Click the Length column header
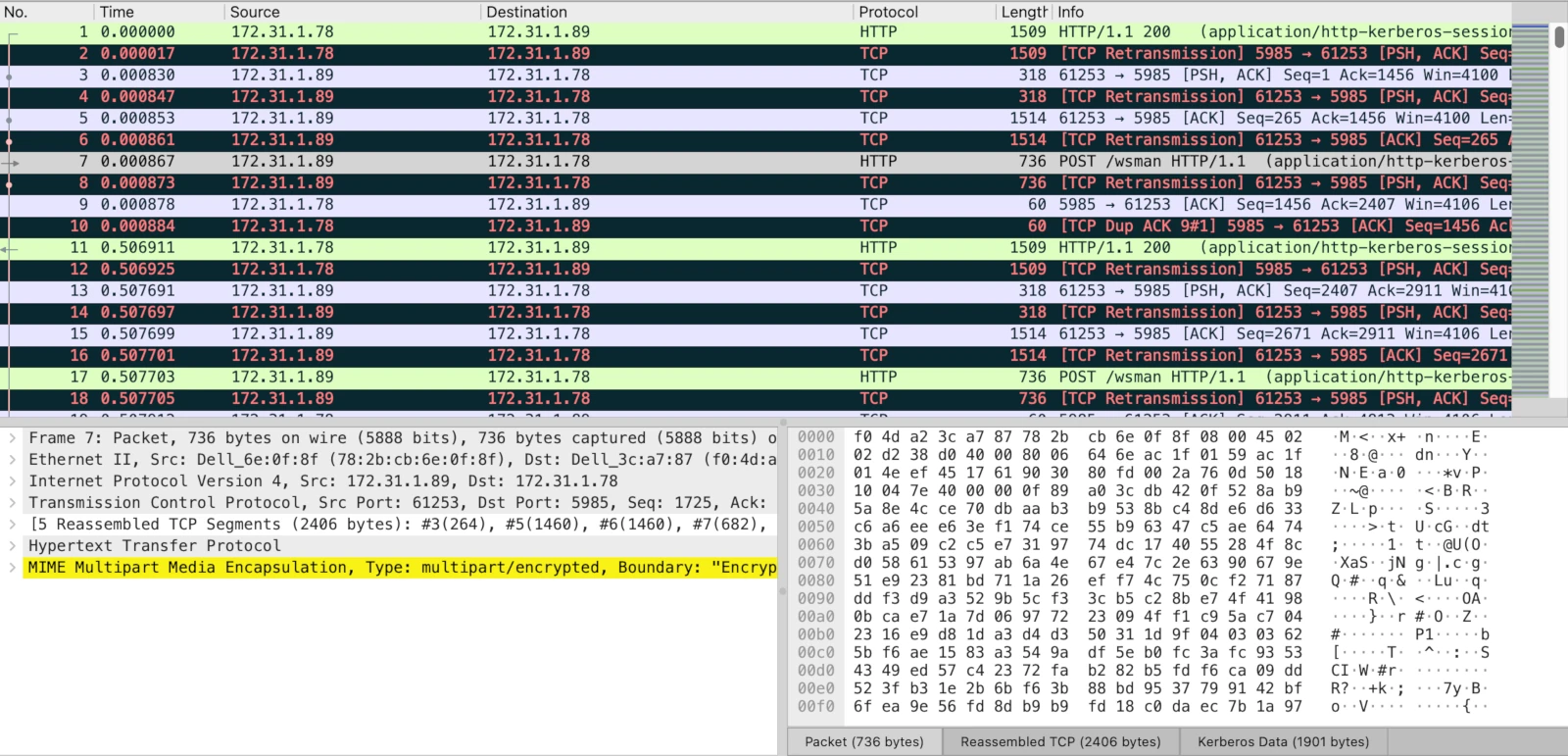Image resolution: width=1568 pixels, height=756 pixels. 1024,12
